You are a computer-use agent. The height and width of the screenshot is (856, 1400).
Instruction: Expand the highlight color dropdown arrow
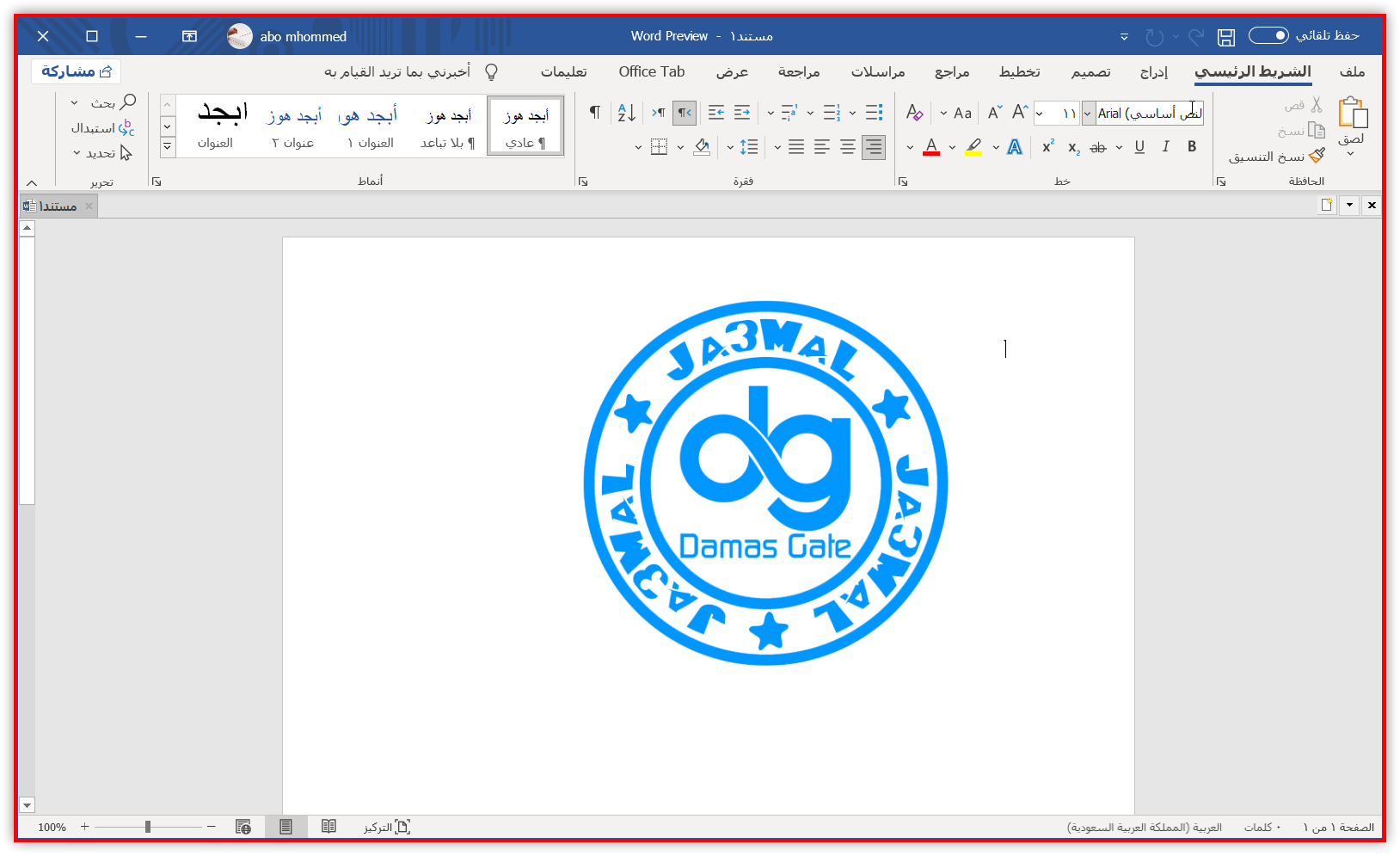(x=952, y=147)
